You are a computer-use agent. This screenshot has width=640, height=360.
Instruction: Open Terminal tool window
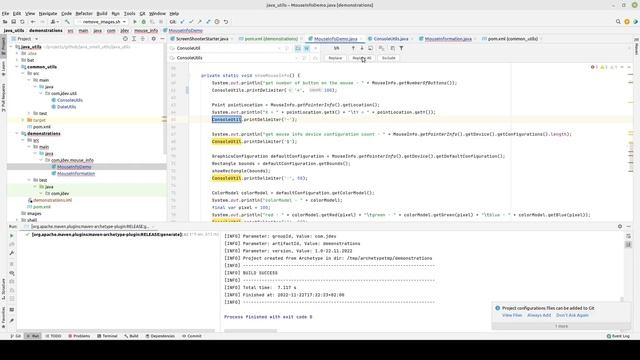tap(107, 336)
